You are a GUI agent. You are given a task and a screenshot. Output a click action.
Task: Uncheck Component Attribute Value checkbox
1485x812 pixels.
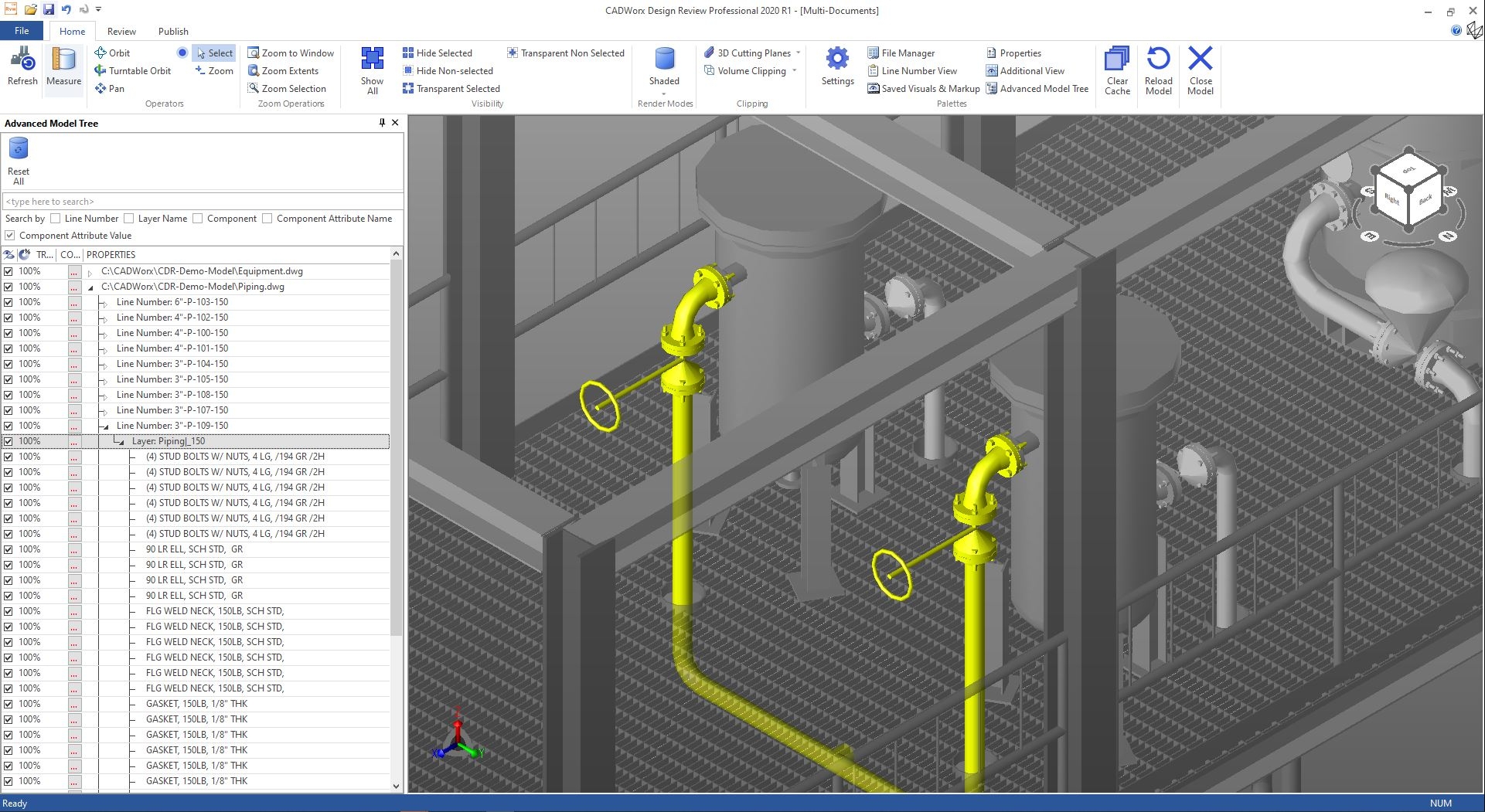9,236
